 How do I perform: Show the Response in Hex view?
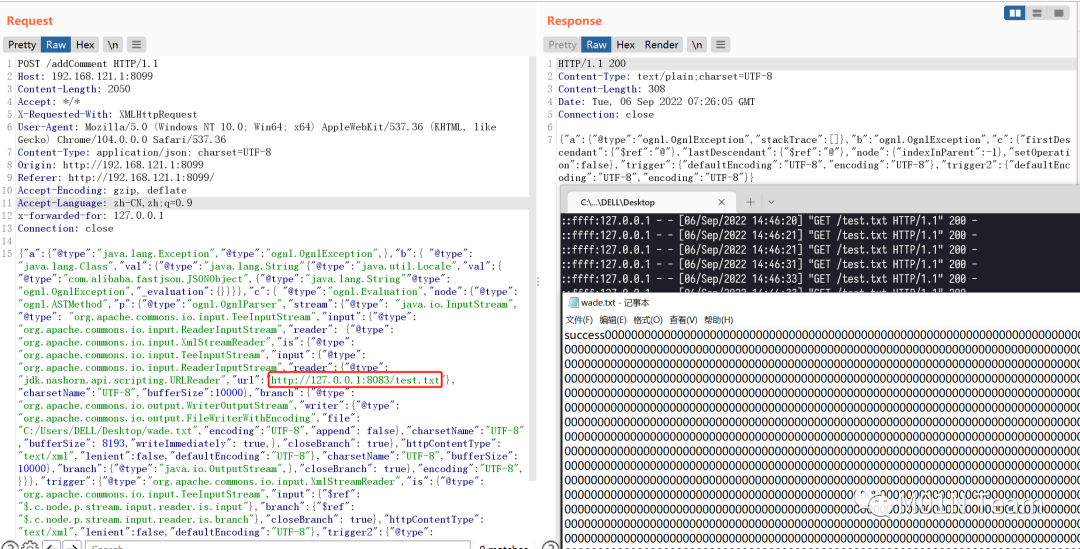click(x=625, y=45)
